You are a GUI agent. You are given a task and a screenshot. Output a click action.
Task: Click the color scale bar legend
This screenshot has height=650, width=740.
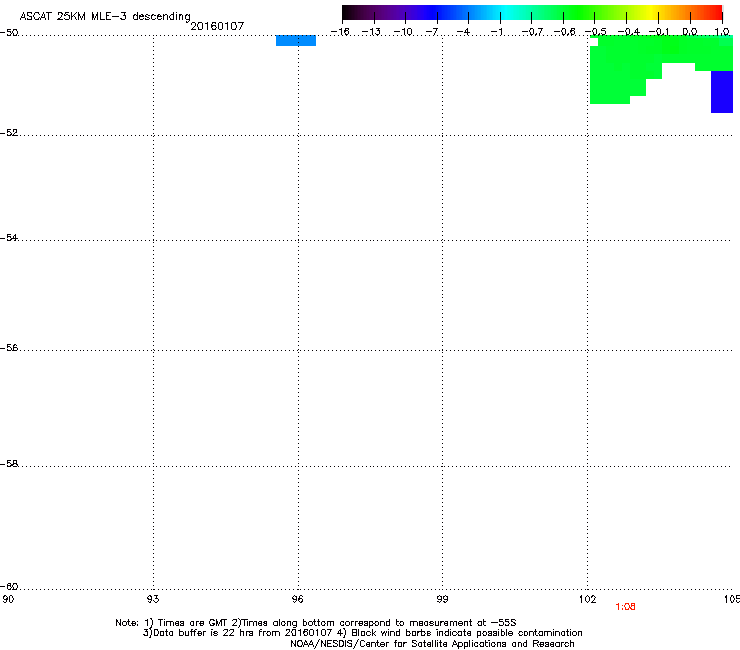tap(532, 12)
